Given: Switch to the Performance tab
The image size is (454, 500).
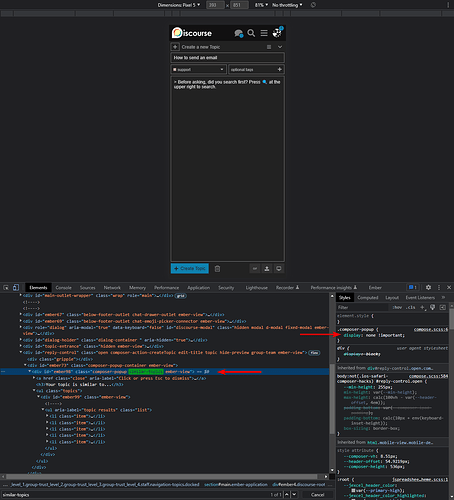Looking at the screenshot, I should [166, 288].
